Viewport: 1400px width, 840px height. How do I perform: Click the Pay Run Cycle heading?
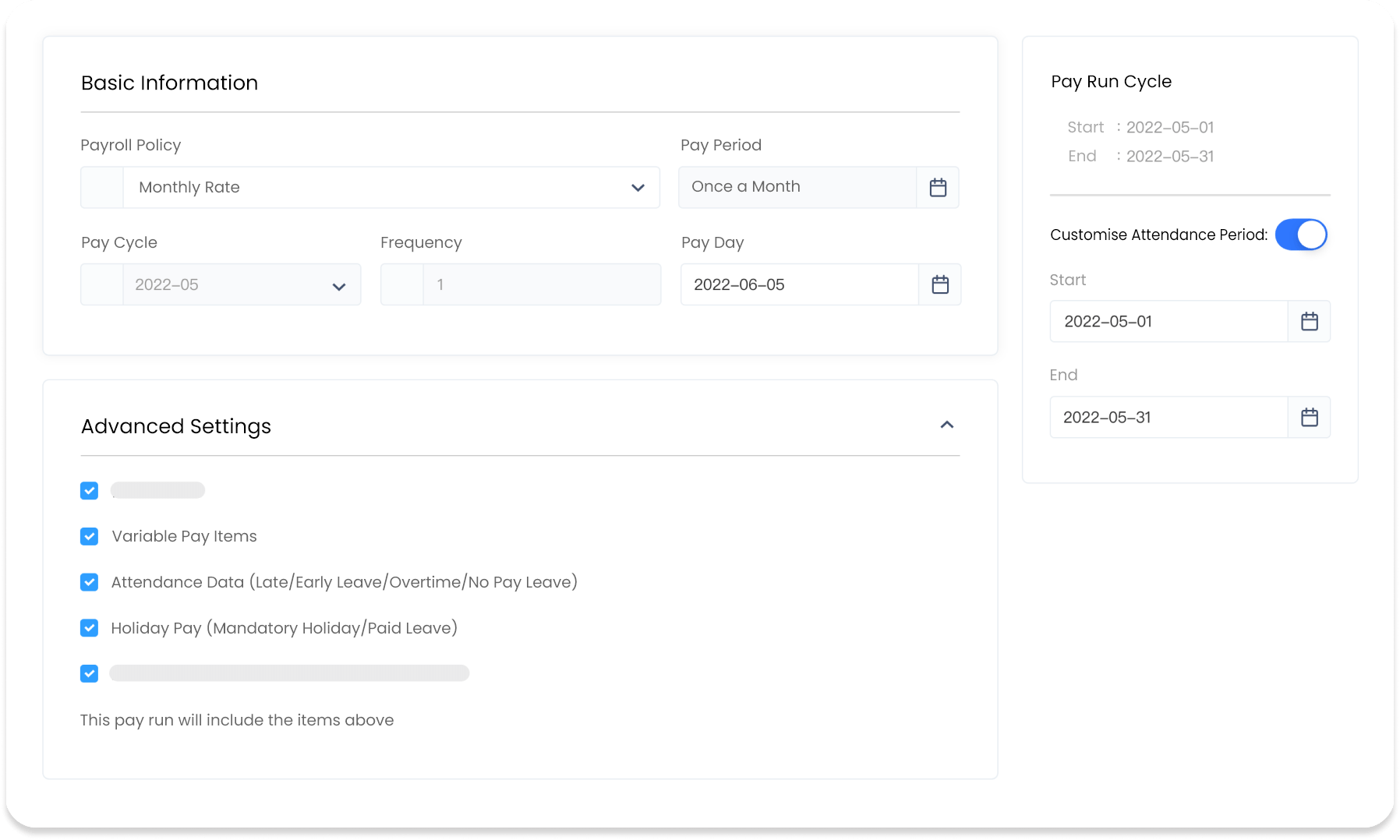tap(1111, 82)
